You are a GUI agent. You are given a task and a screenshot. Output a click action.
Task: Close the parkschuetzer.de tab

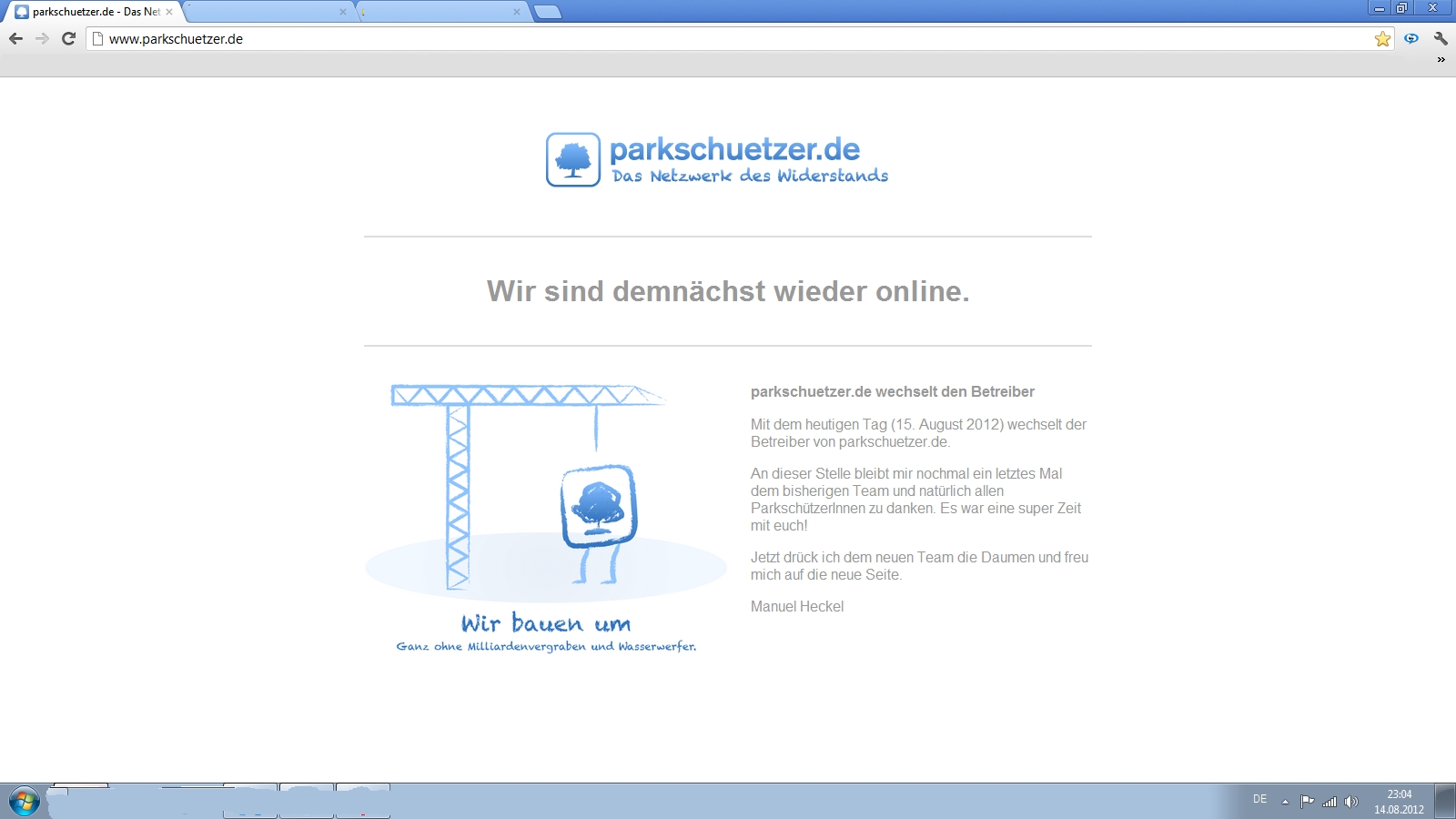(169, 12)
